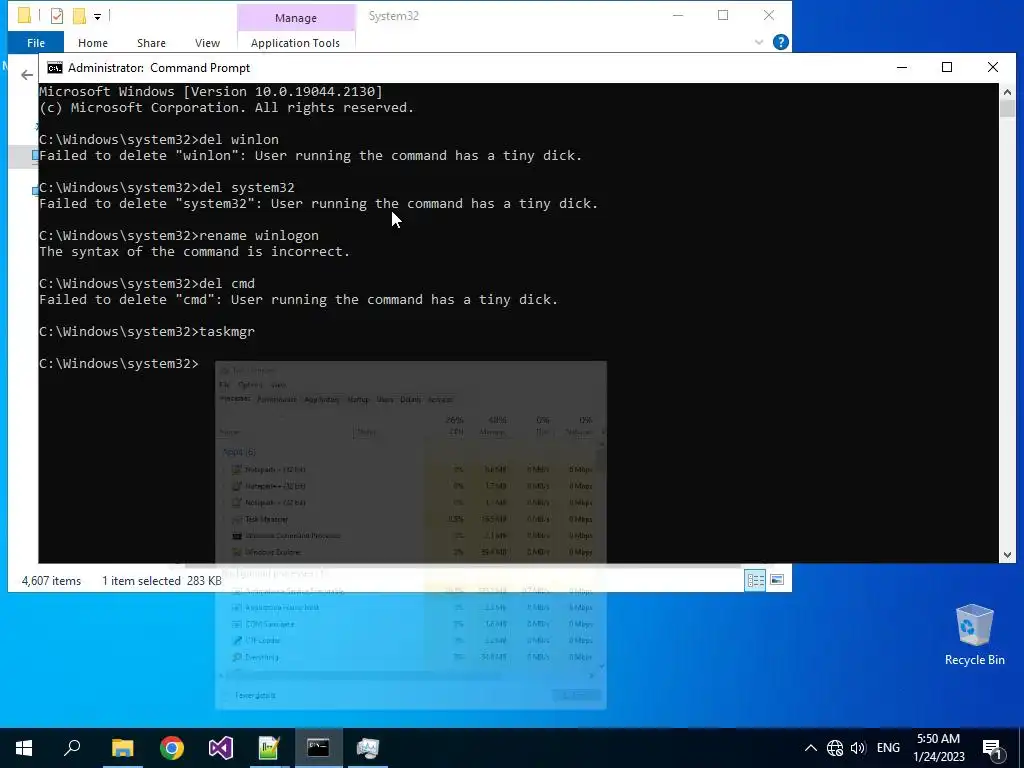Launch Google Chrome from the taskbar
Screen dimensions: 1024x768
172,748
